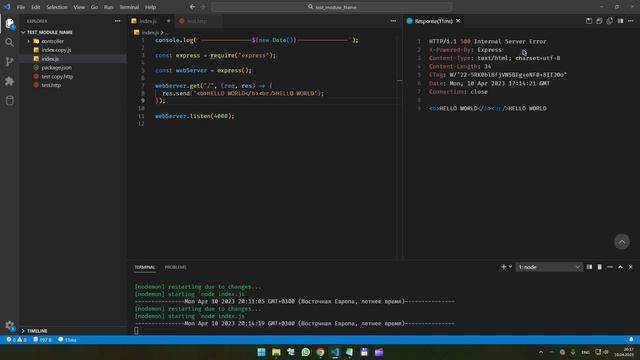Open the launch profile dropdown next to new terminal plus
This screenshot has width=640, height=360.
(x=510, y=267)
